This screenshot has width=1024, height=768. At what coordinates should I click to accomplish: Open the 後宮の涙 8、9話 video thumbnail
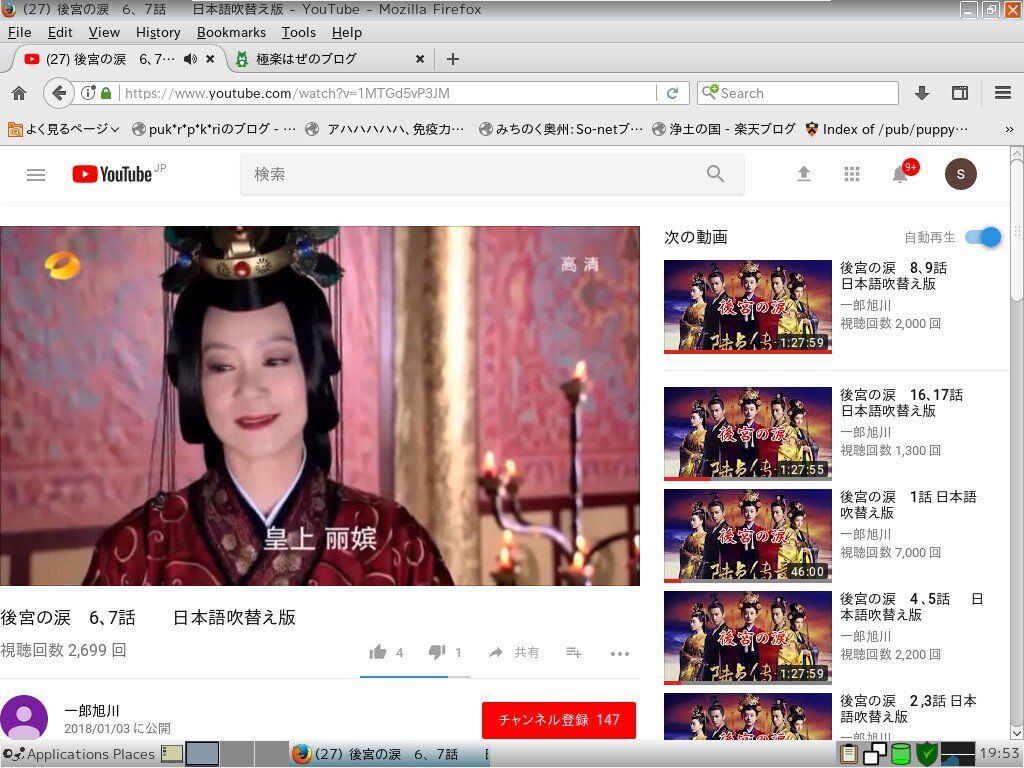(x=747, y=306)
